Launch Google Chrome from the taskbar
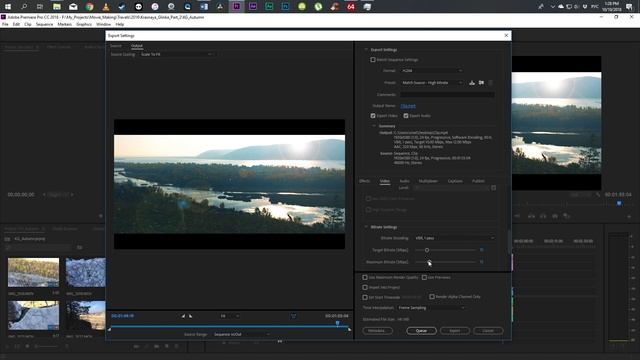Image resolution: width=640 pixels, height=360 pixels. pyautogui.click(x=89, y=7)
